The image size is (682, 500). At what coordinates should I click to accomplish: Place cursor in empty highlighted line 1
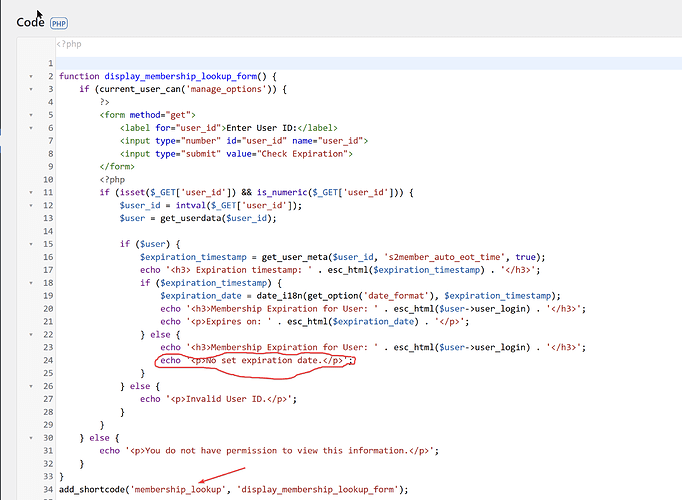coord(369,63)
